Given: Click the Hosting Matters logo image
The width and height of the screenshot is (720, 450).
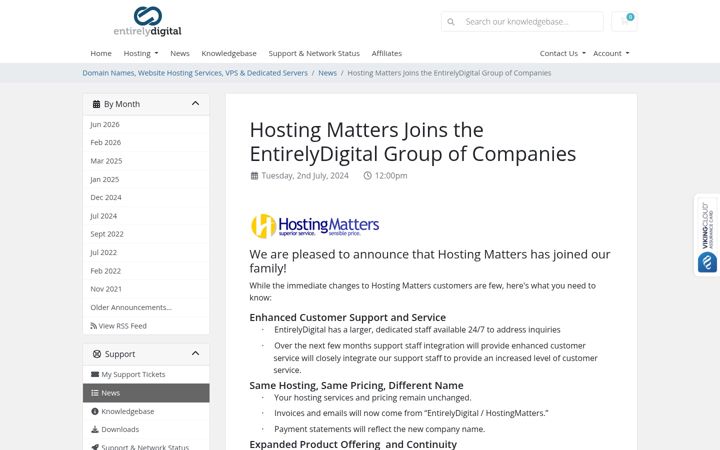Looking at the screenshot, I should (315, 226).
